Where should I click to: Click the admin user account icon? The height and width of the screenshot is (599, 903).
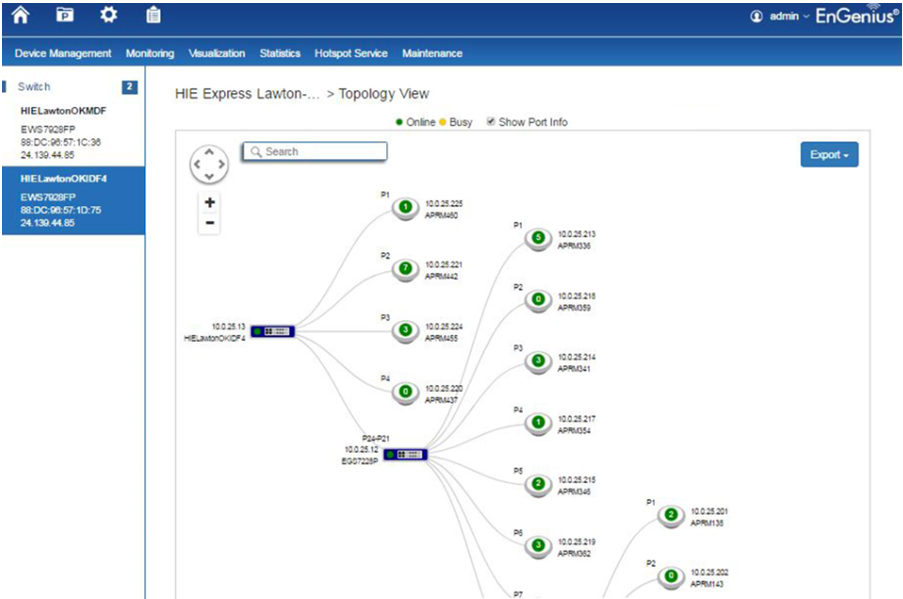756,17
